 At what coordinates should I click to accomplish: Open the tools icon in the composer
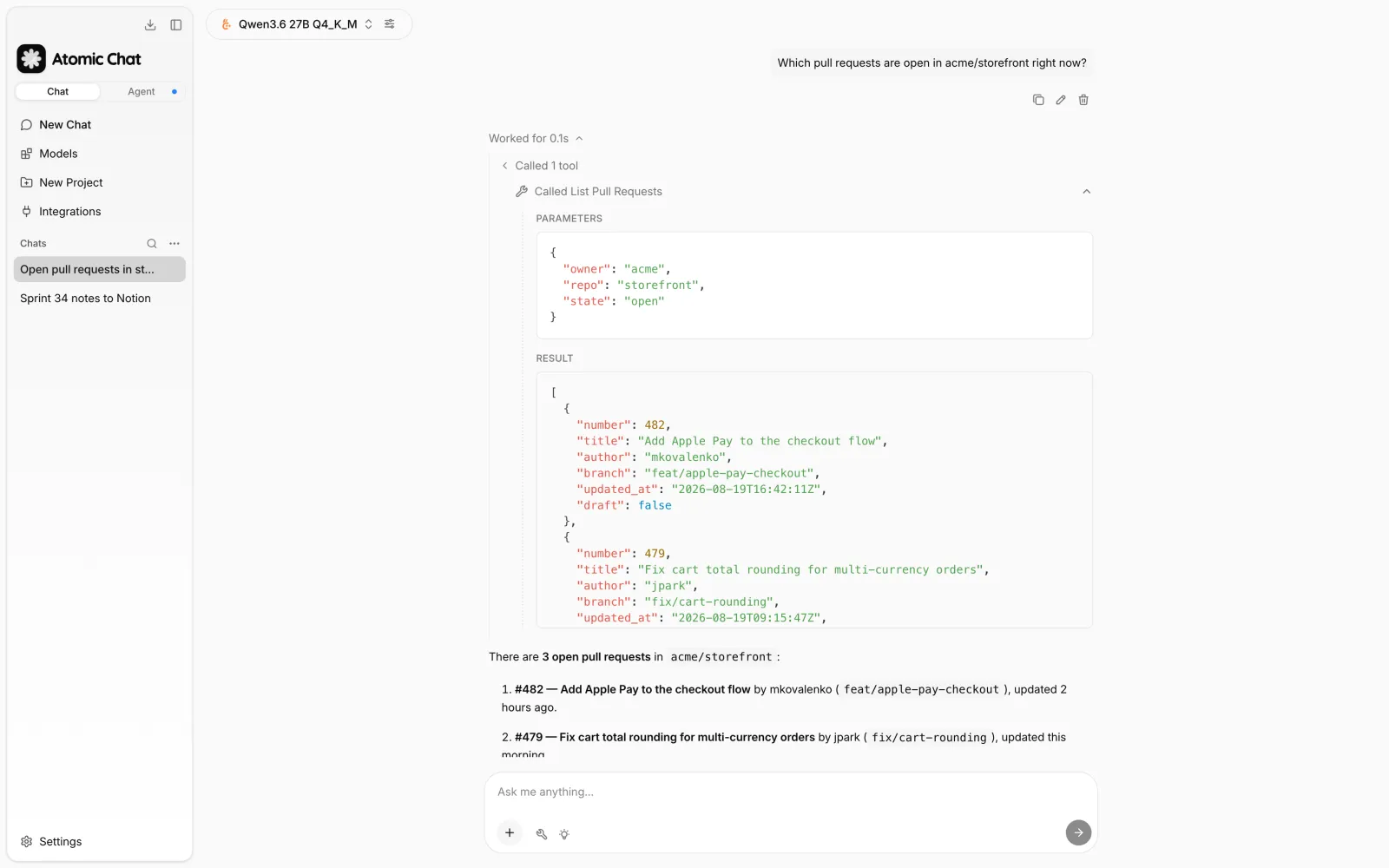click(542, 834)
